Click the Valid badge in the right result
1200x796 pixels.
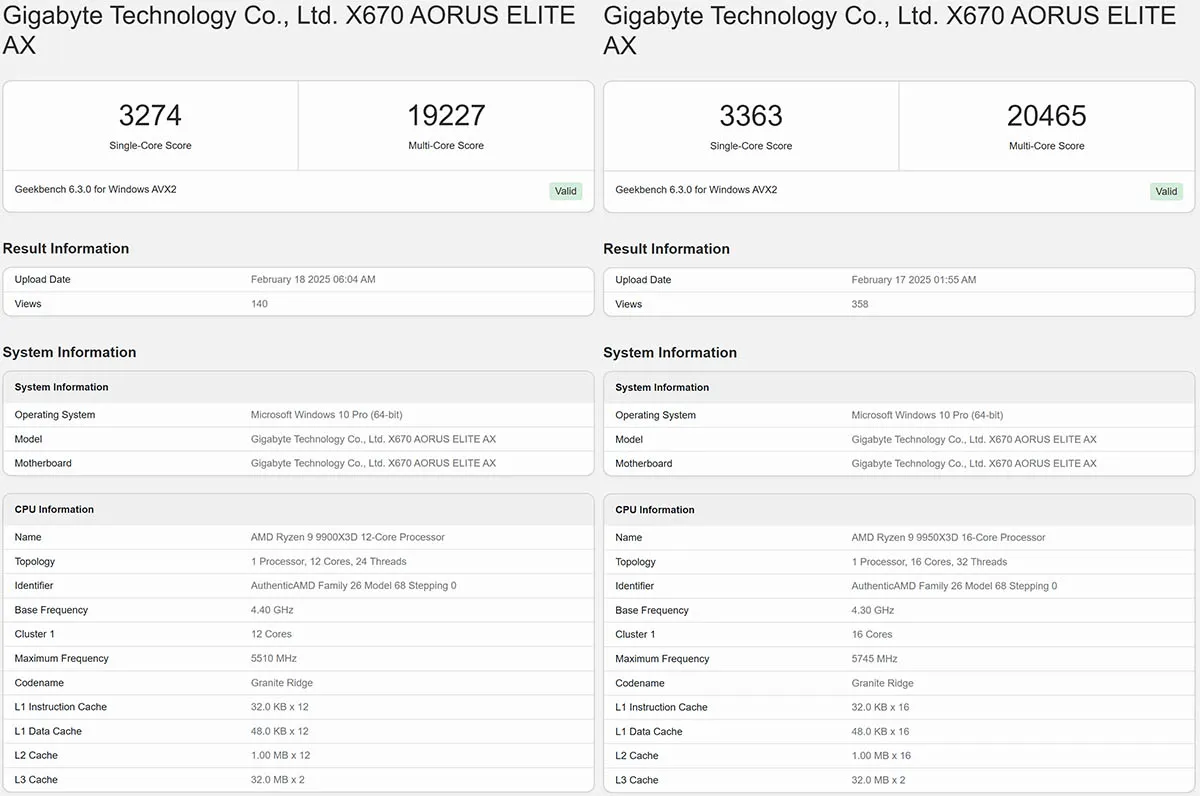pyautogui.click(x=1167, y=191)
